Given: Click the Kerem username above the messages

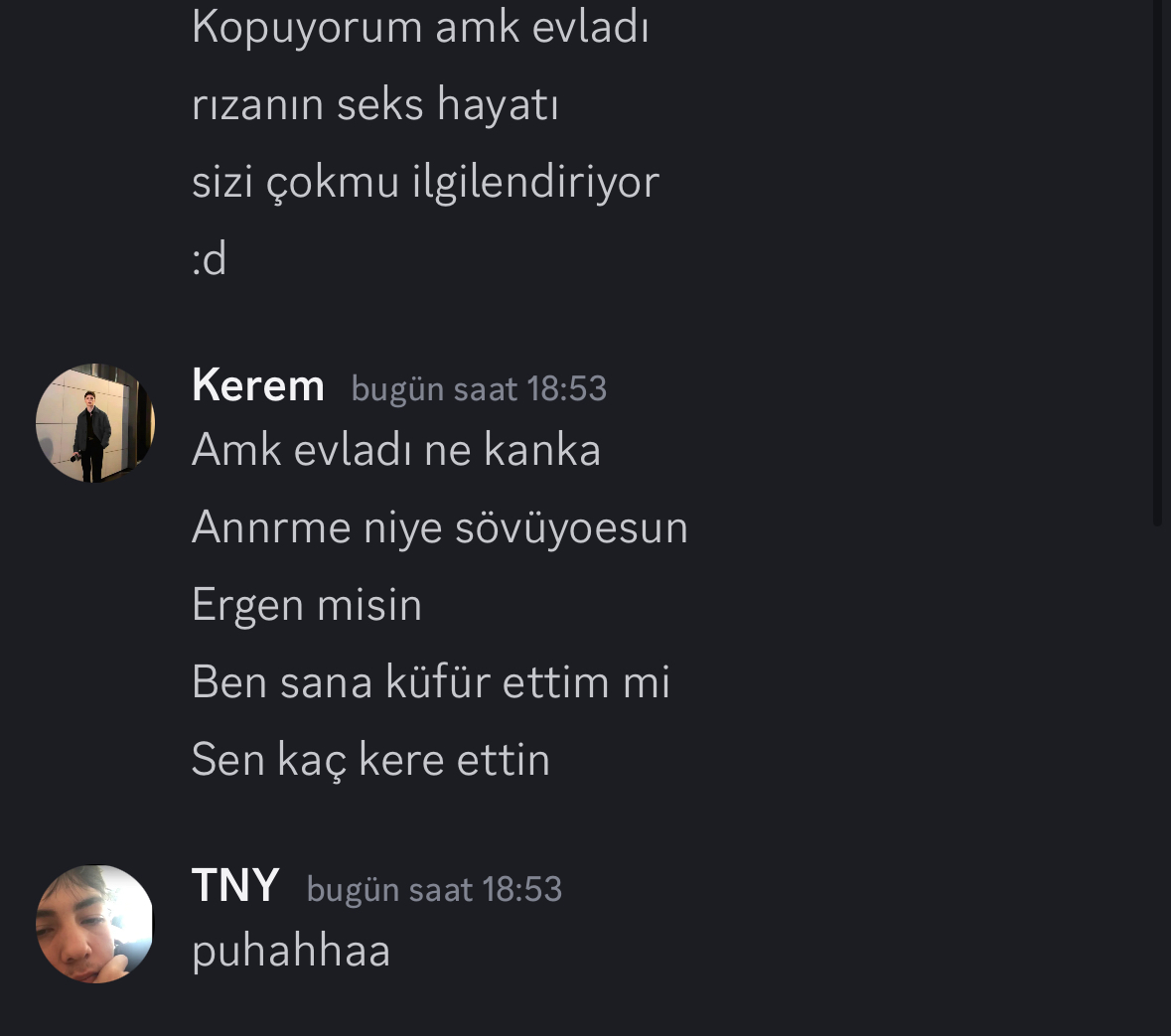Looking at the screenshot, I should point(257,386).
